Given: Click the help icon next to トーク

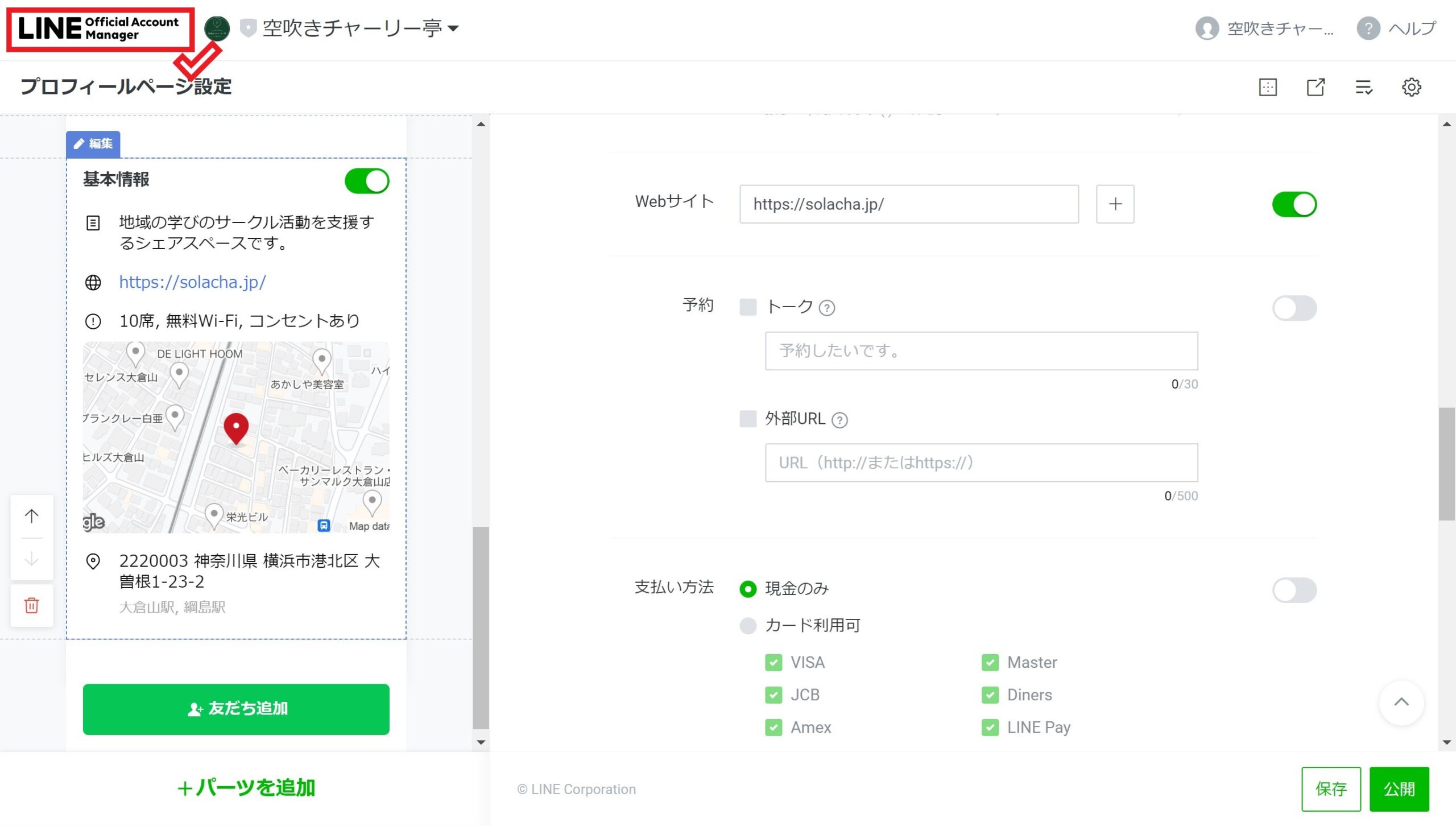Looking at the screenshot, I should tap(826, 308).
